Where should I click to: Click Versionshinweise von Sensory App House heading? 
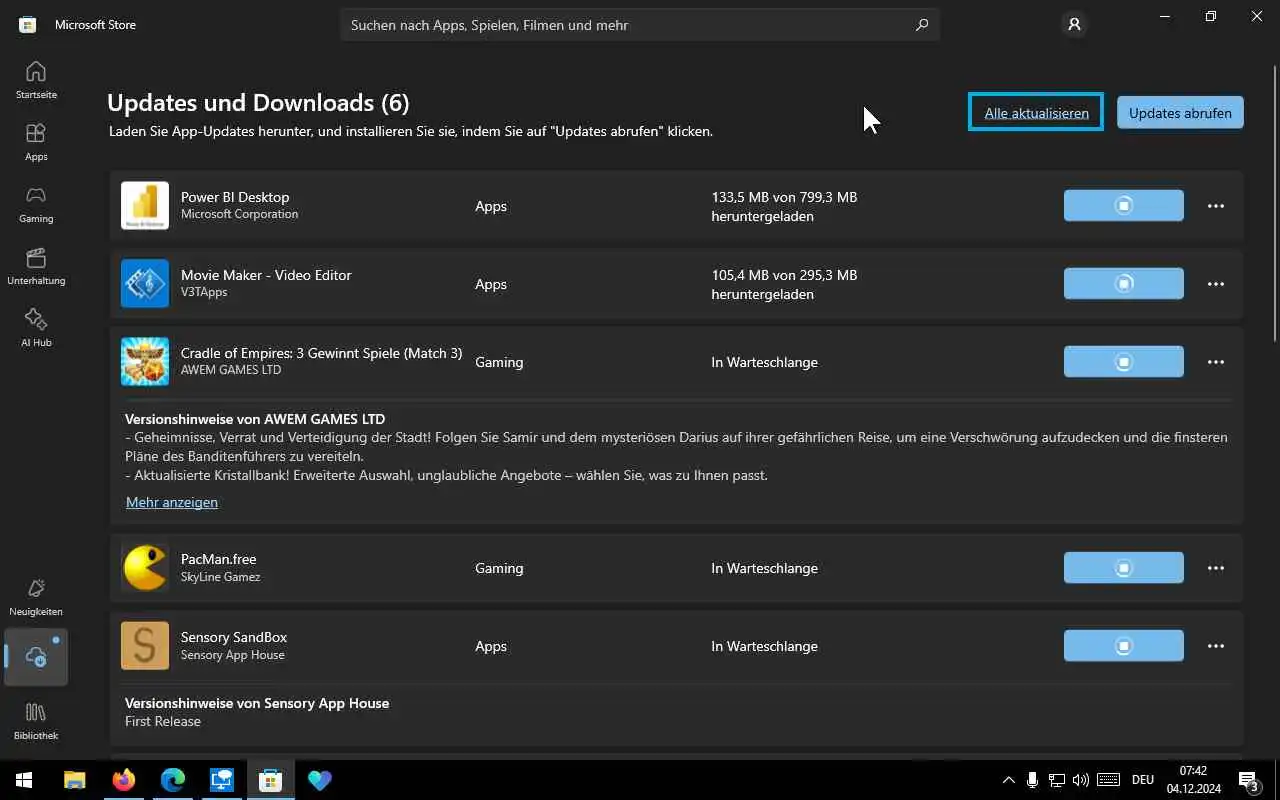click(x=257, y=703)
